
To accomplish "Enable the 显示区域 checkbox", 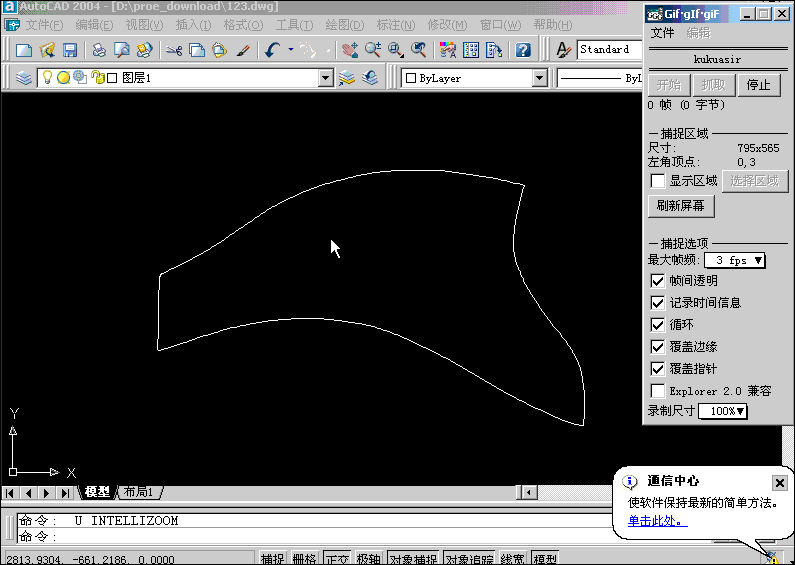I will pos(658,181).
